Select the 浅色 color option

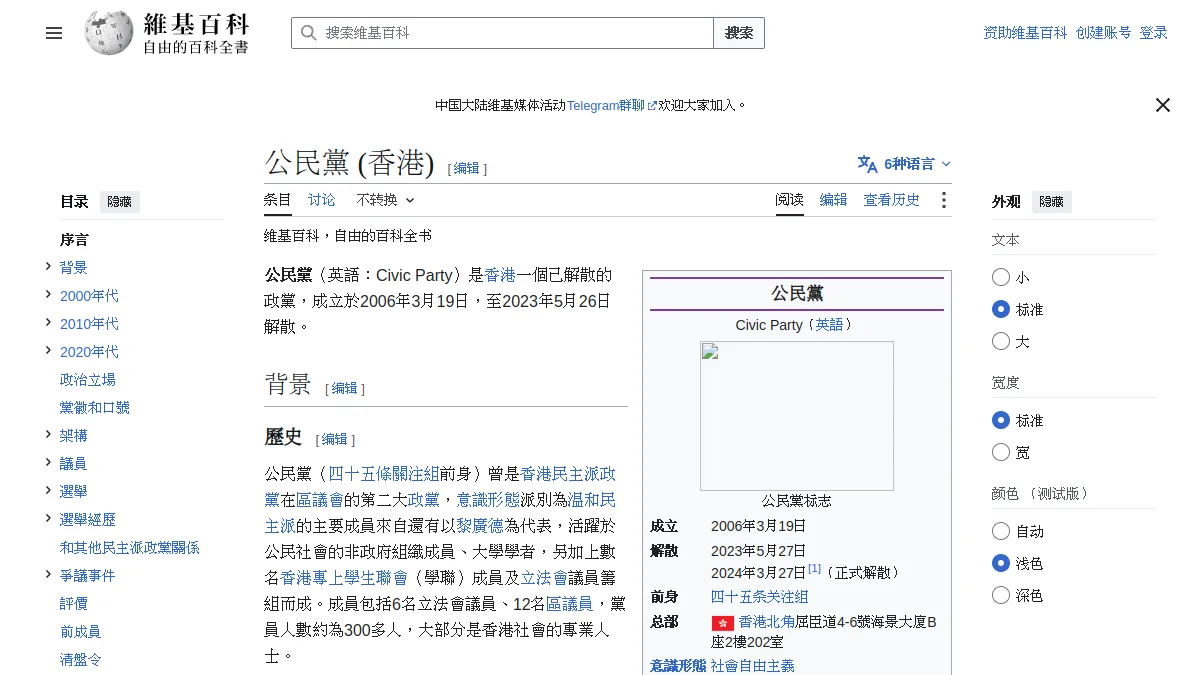[1001, 563]
